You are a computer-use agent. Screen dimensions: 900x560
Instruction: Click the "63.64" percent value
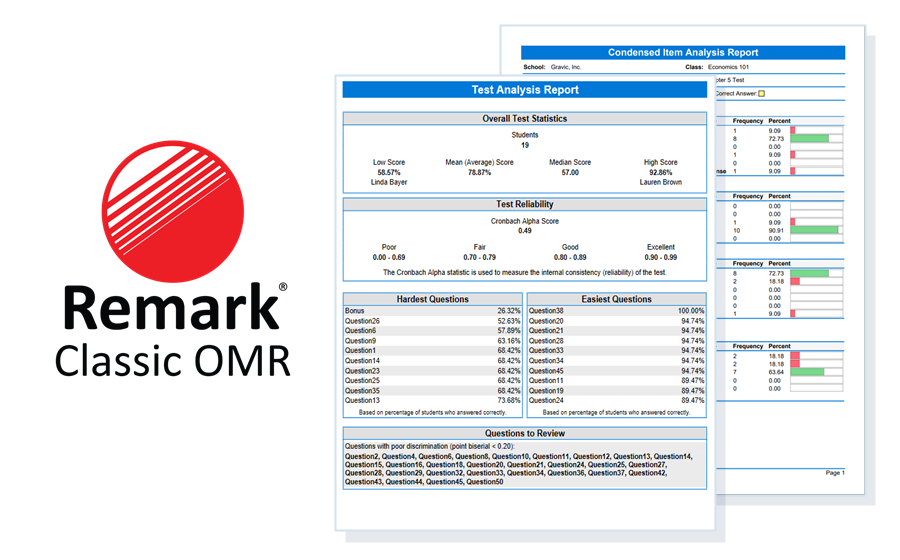[776, 372]
